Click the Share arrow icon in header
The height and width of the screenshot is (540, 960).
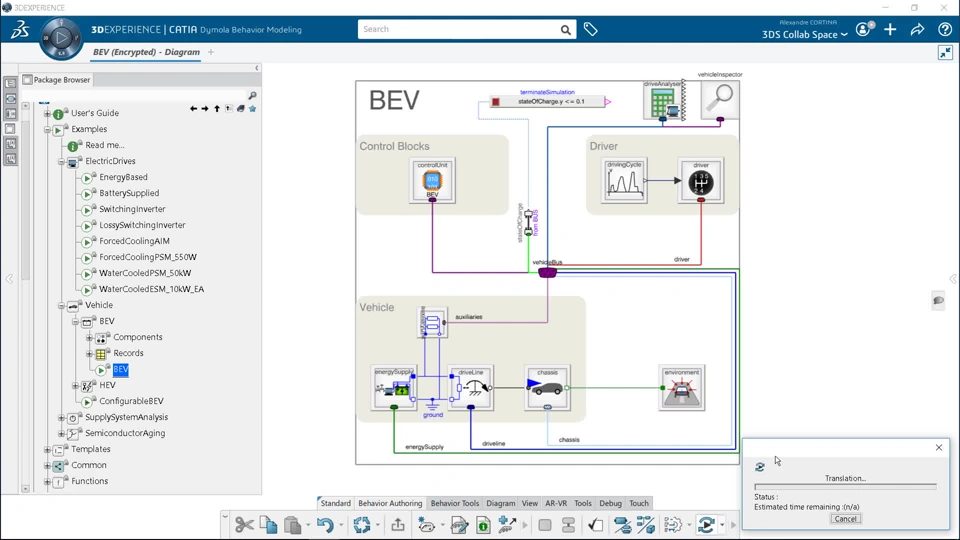917,29
